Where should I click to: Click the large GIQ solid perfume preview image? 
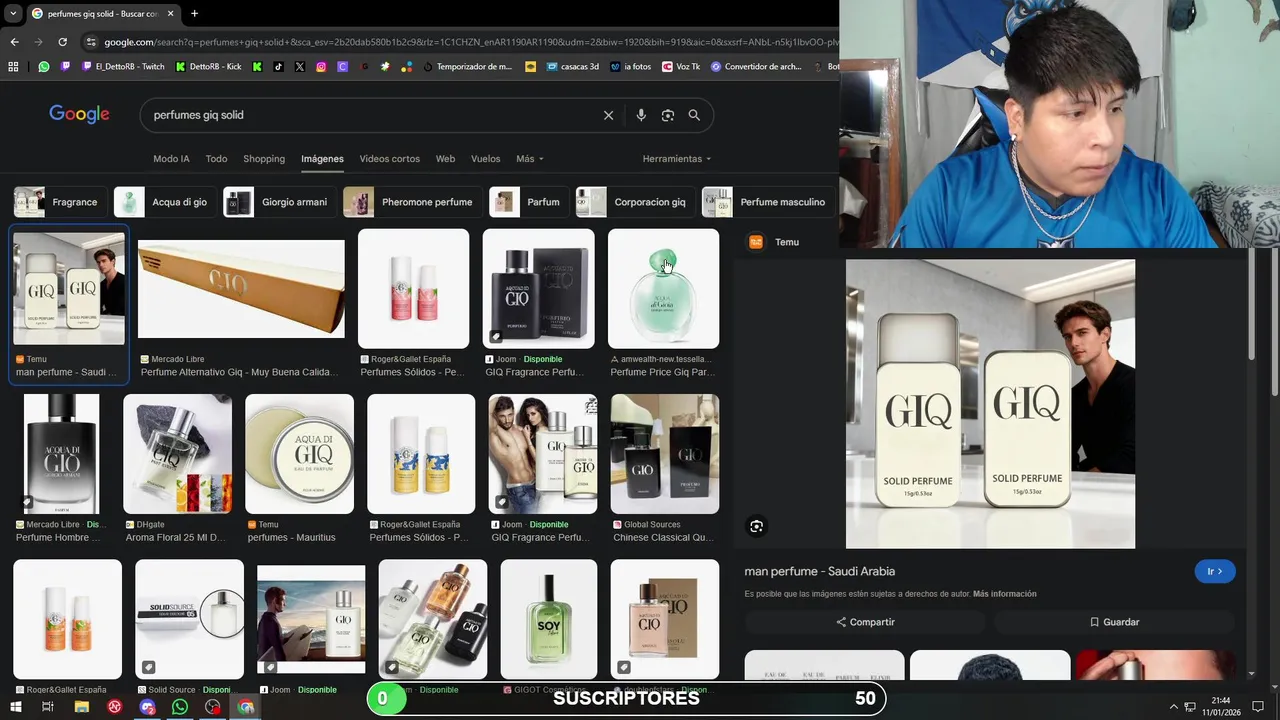tap(990, 404)
